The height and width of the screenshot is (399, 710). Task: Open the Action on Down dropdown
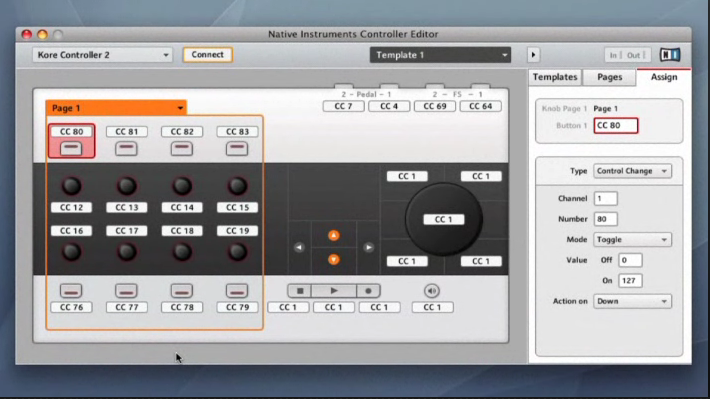point(632,301)
